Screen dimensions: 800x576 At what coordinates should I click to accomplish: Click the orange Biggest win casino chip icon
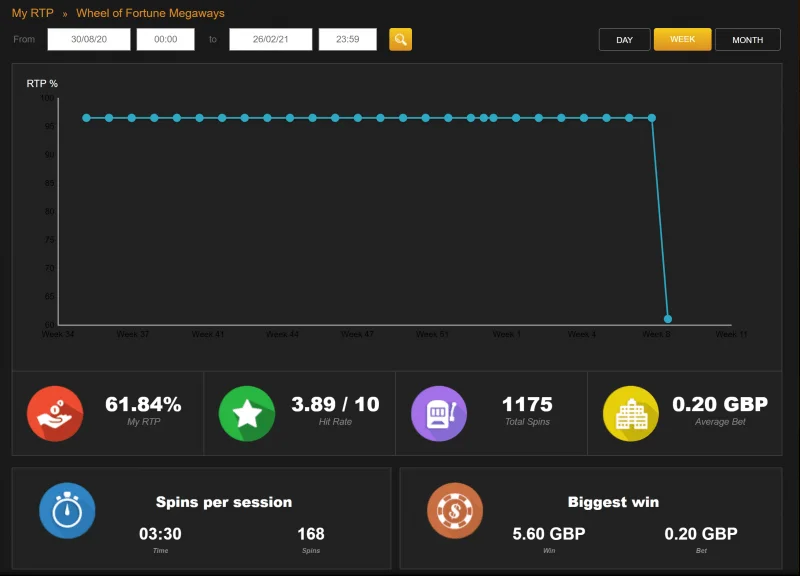coord(455,511)
